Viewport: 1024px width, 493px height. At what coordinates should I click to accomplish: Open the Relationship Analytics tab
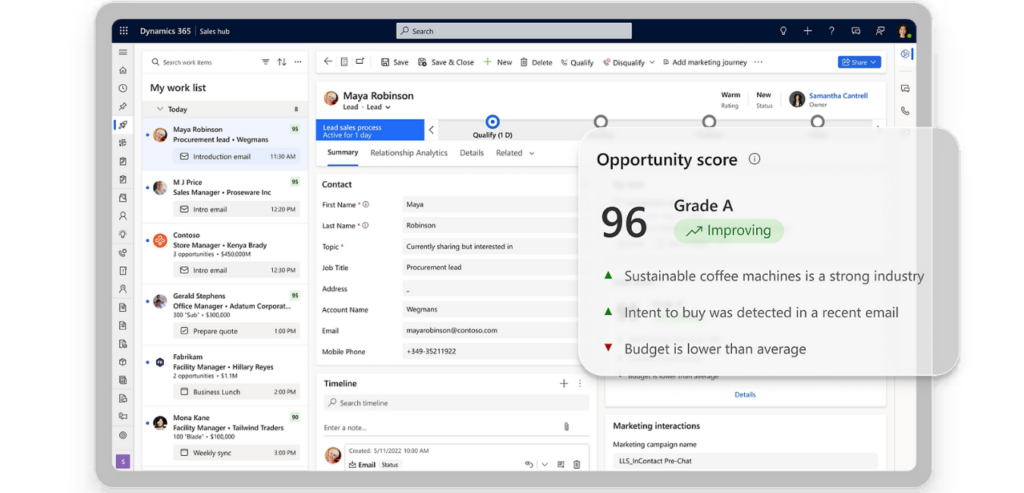coord(409,153)
